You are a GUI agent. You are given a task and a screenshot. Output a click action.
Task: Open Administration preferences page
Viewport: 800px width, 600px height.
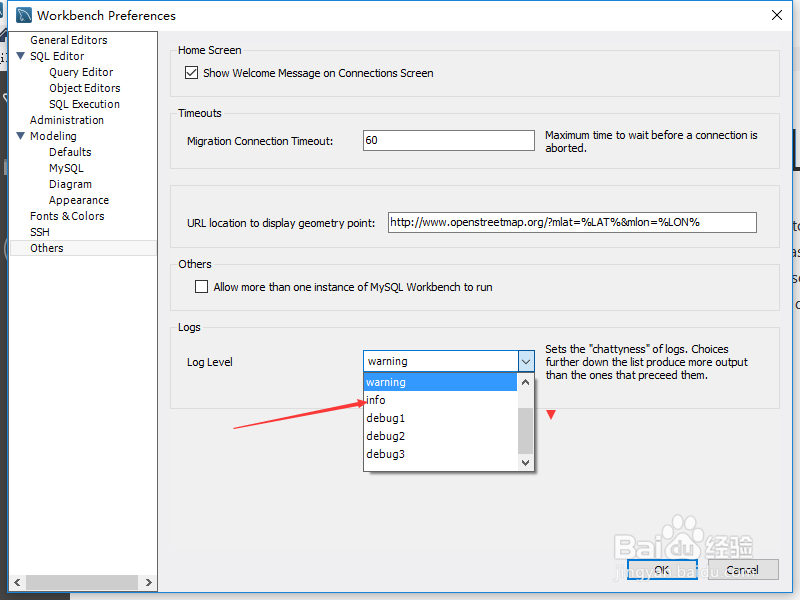(67, 120)
